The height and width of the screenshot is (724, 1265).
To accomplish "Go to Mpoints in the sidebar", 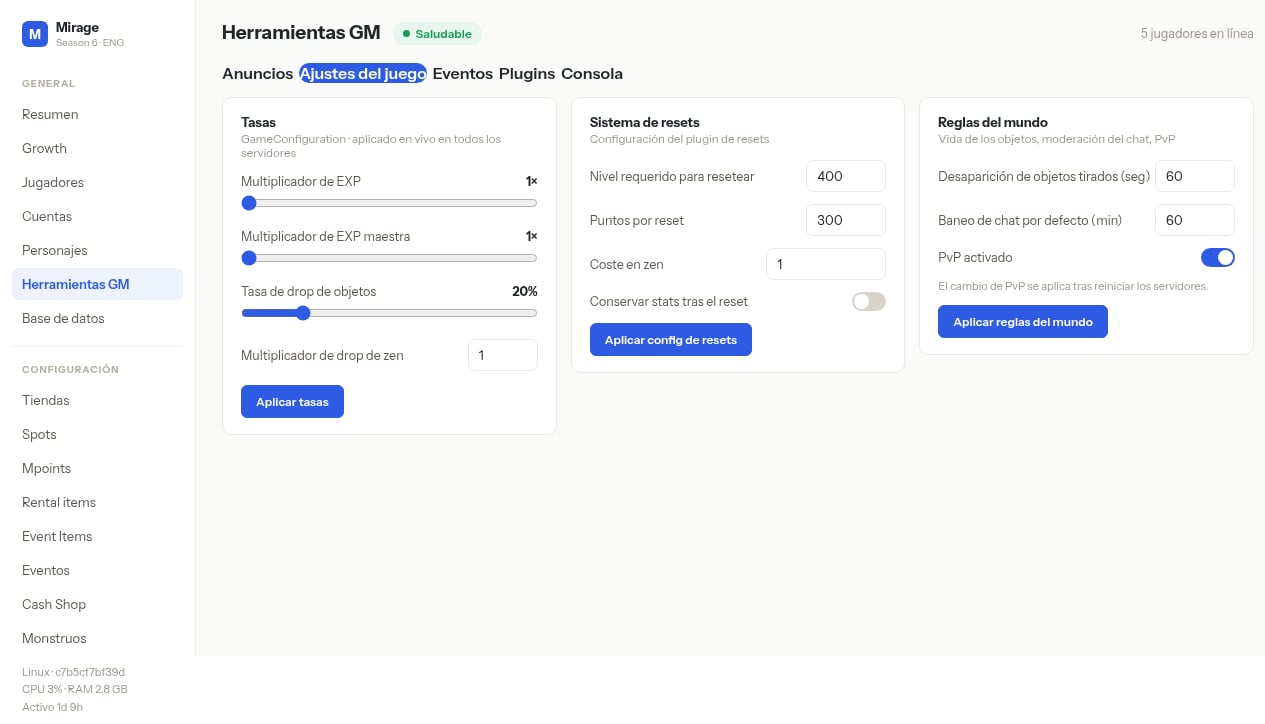I will tap(97, 468).
